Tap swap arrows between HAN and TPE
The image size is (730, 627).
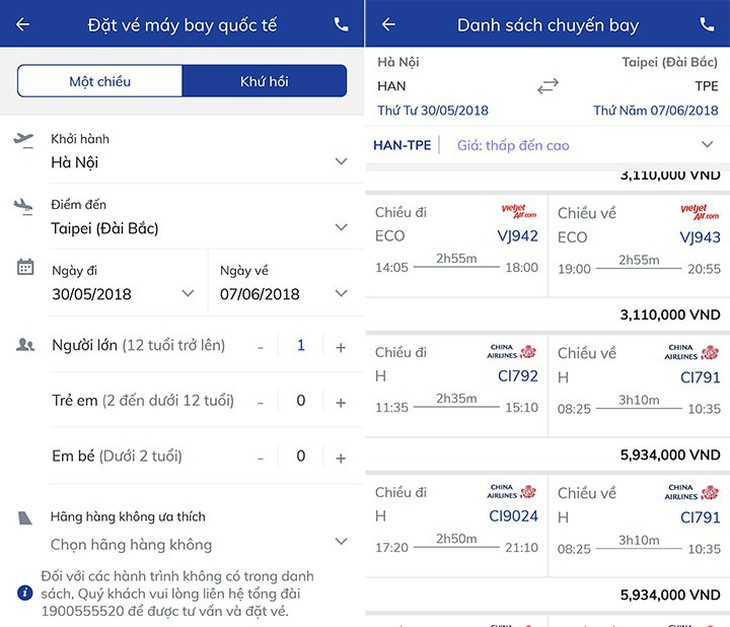(x=548, y=86)
